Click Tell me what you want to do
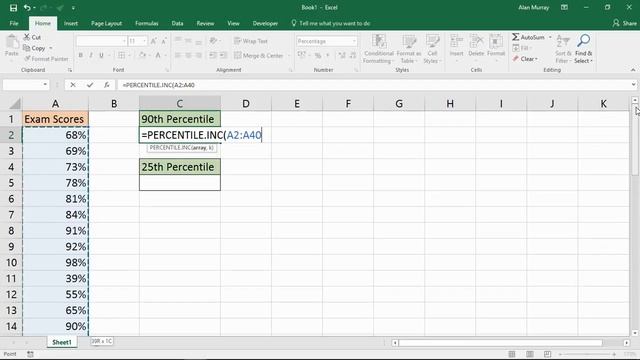Viewport: 640px width, 360px height. pyautogui.click(x=331, y=23)
